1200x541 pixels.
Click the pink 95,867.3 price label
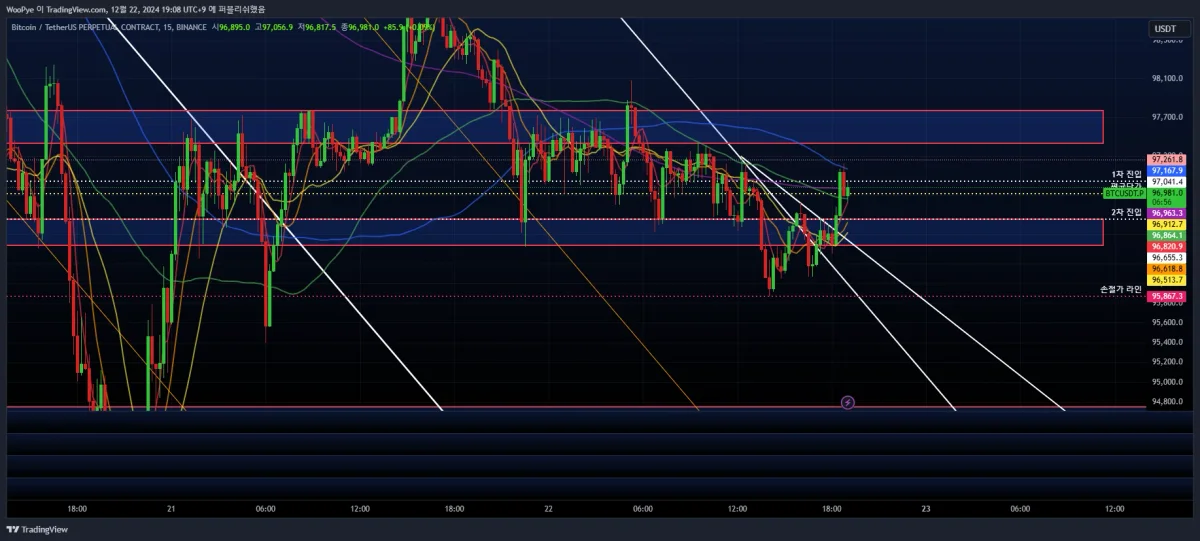(1167, 297)
